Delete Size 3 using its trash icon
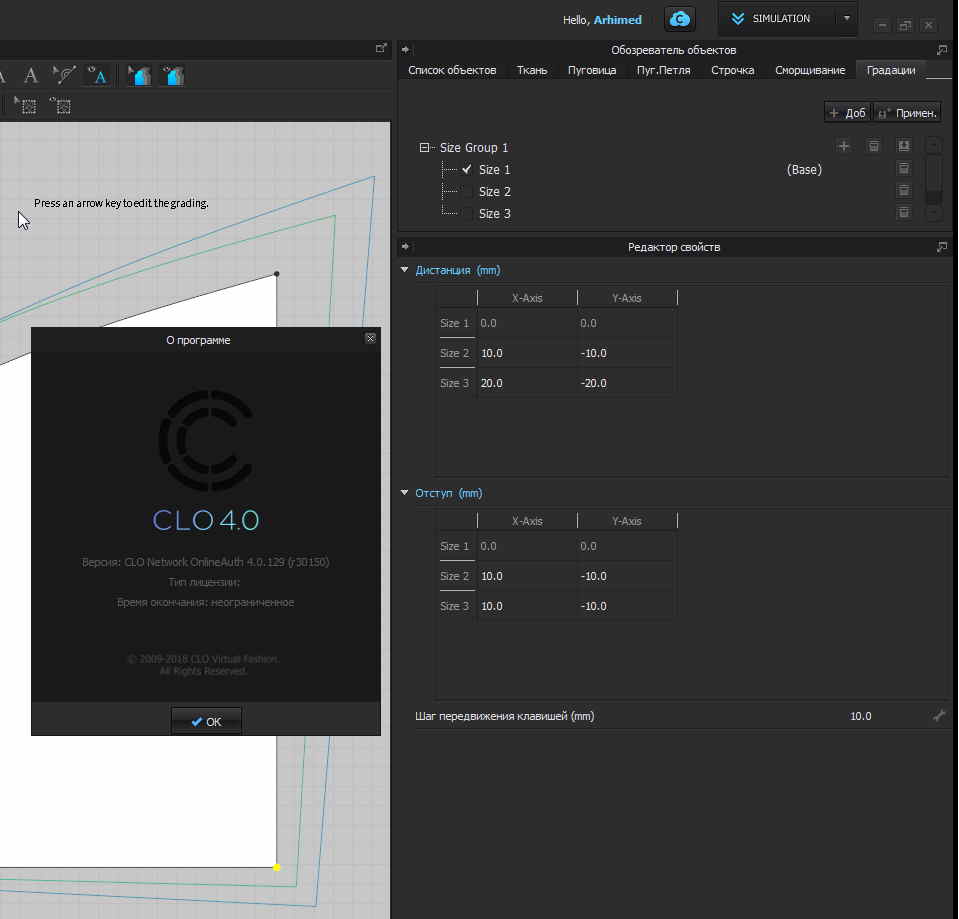Viewport: 959px width, 919px height. click(903, 213)
